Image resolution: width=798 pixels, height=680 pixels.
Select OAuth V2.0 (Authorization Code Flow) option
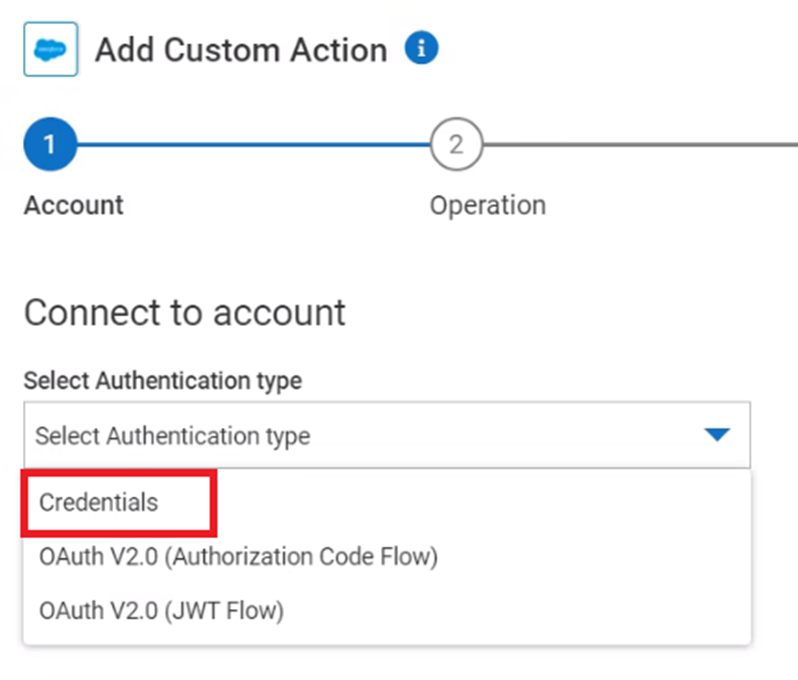click(x=238, y=556)
